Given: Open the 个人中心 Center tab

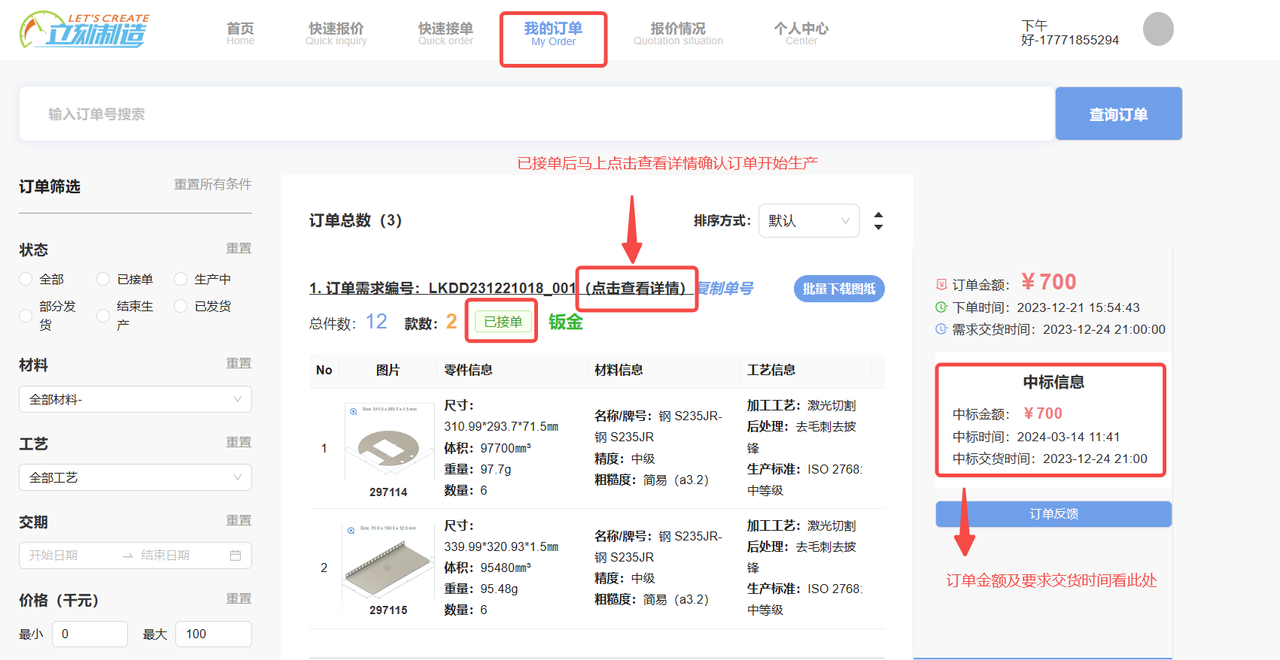Looking at the screenshot, I should 801,34.
